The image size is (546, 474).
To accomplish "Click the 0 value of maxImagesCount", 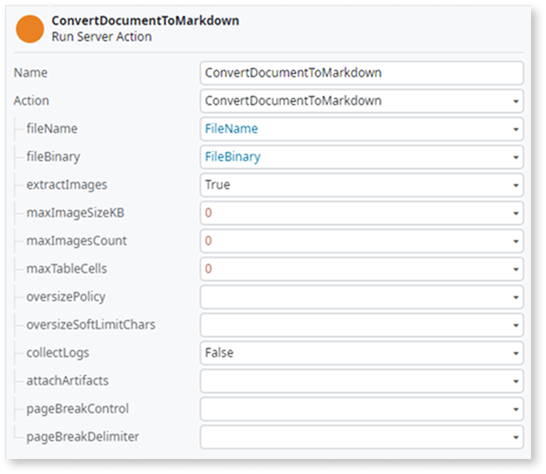I will [x=208, y=241].
